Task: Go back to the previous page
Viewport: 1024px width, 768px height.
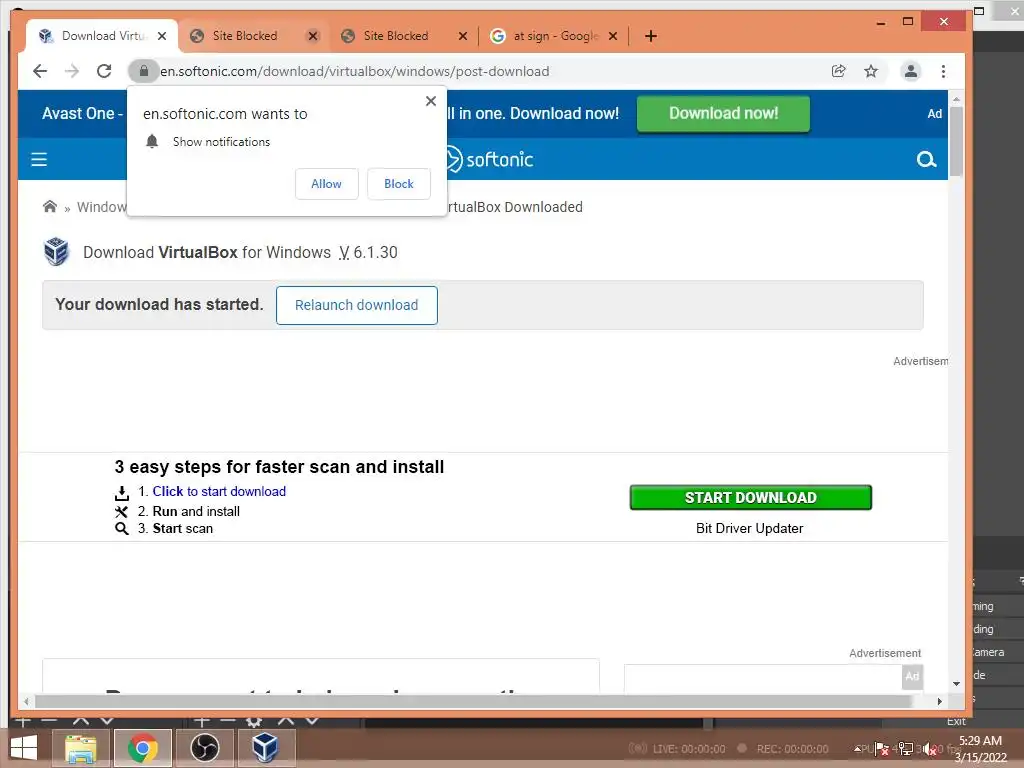Action: (x=40, y=71)
